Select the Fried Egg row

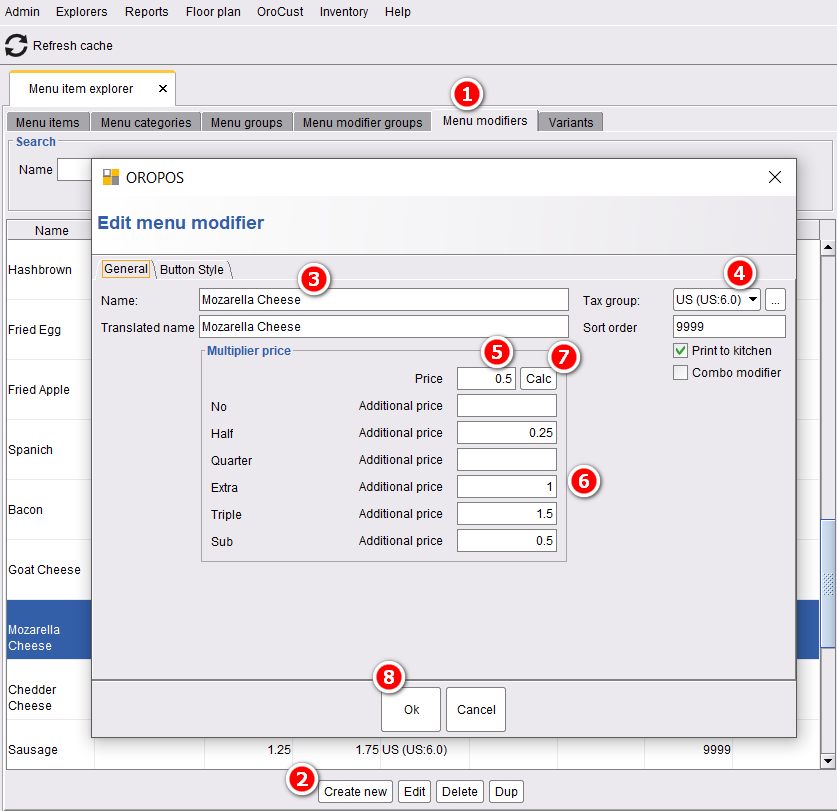(x=49, y=329)
